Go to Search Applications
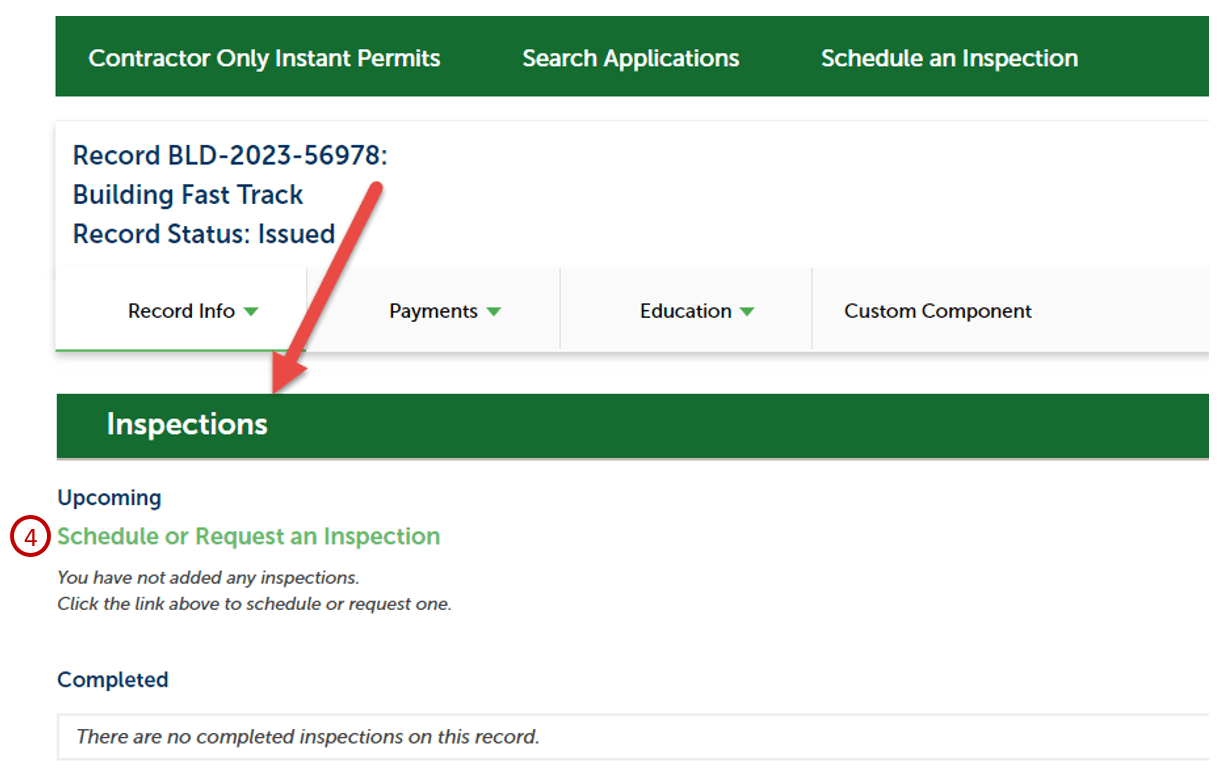The height and width of the screenshot is (774, 1225). 630,58
